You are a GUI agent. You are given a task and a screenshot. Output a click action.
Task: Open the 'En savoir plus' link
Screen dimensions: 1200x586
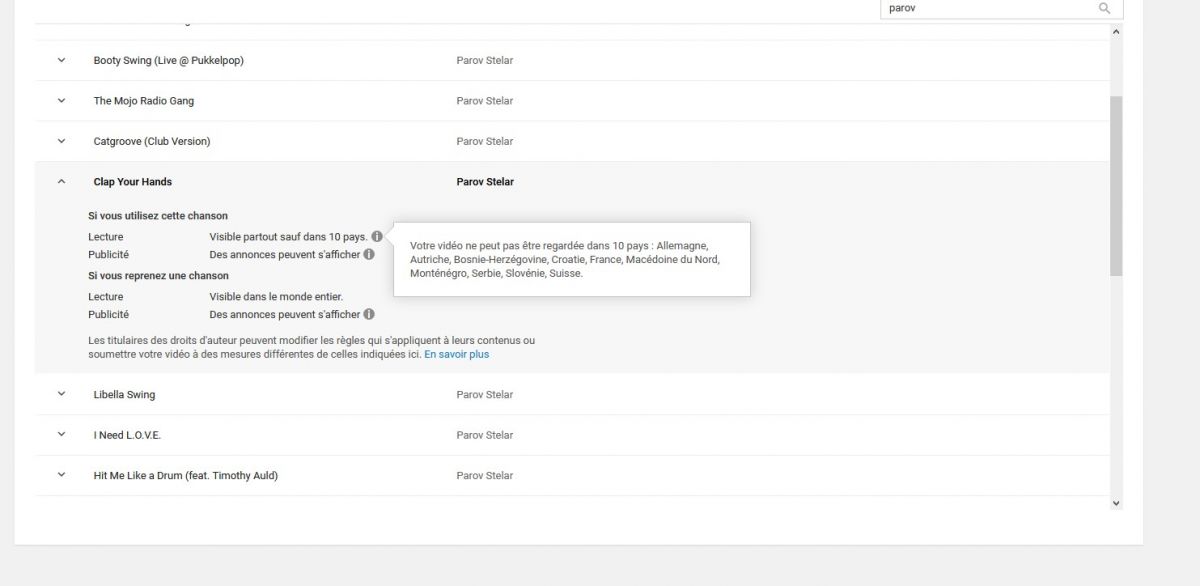(x=456, y=354)
